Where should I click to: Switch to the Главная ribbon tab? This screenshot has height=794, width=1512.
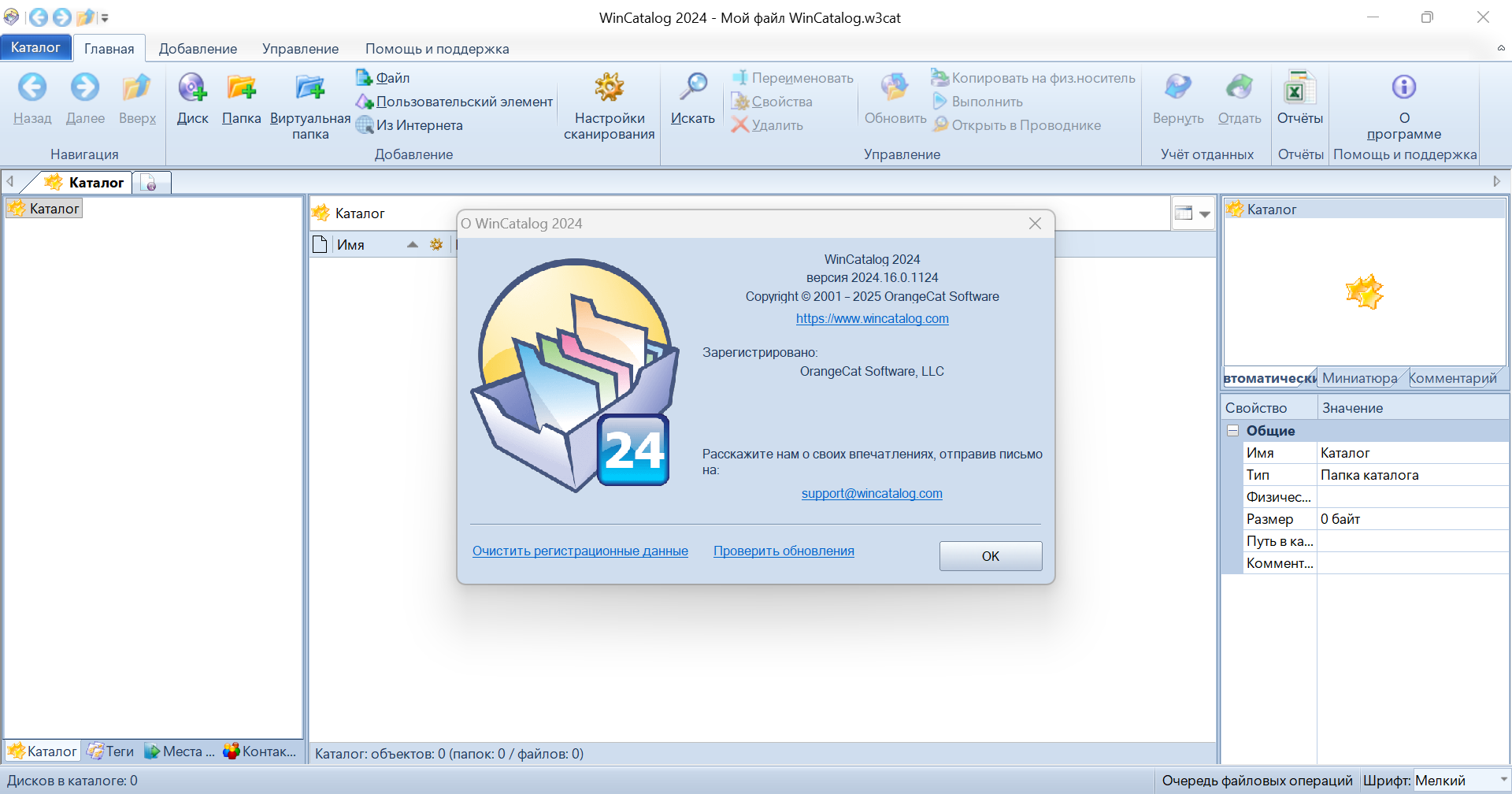pos(109,49)
